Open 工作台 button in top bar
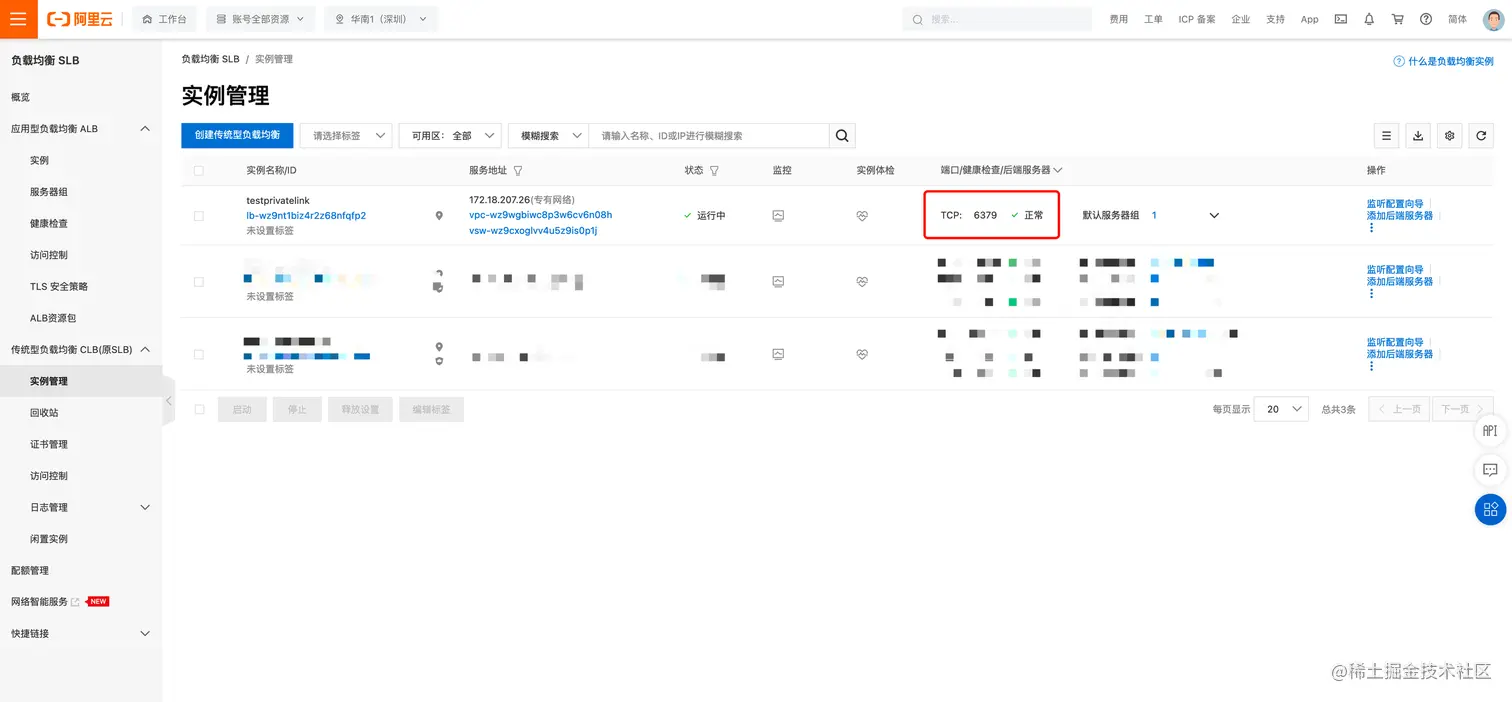 pyautogui.click(x=165, y=19)
